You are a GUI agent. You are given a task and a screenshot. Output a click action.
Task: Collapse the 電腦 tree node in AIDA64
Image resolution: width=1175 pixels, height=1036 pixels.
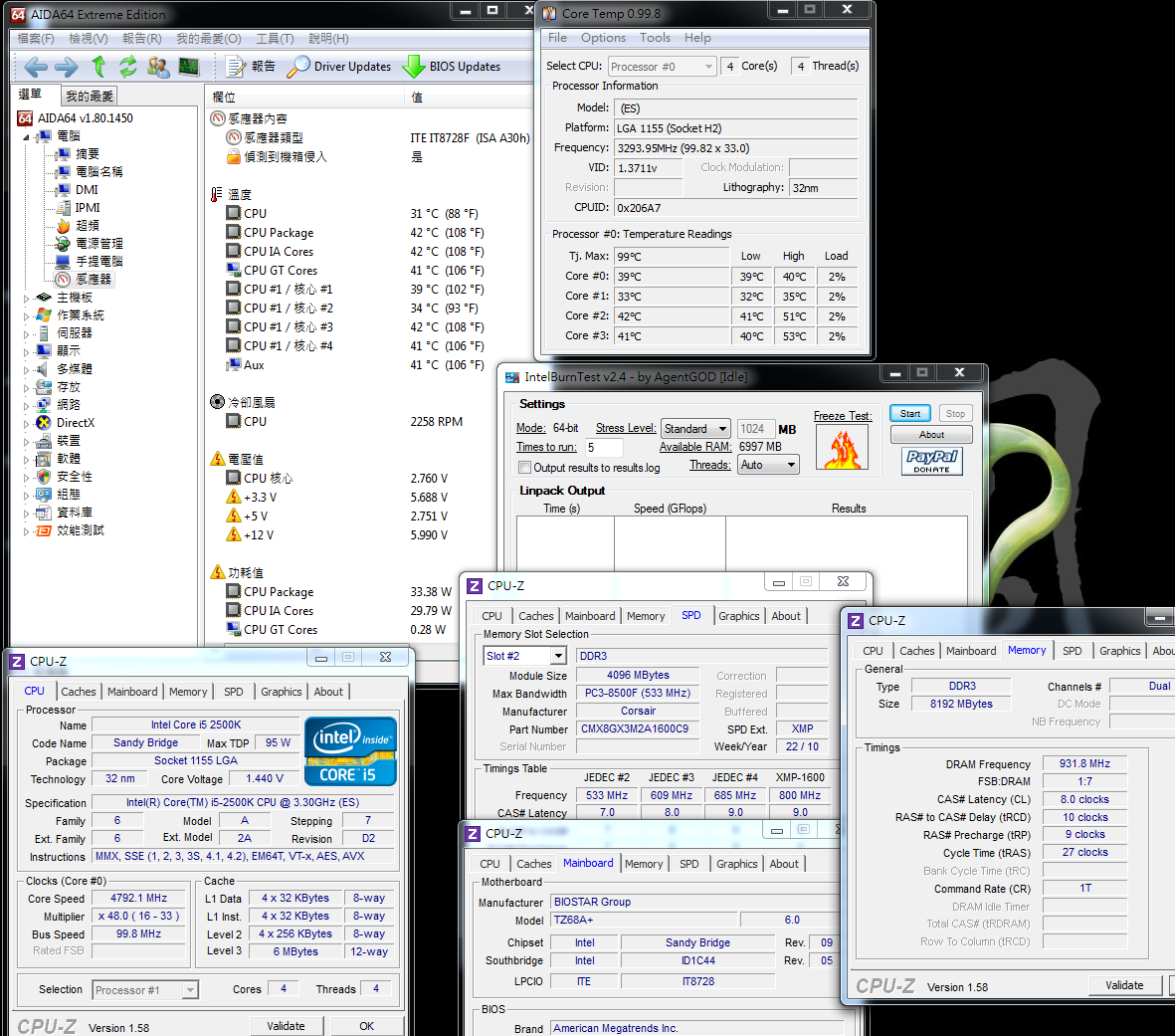26,137
